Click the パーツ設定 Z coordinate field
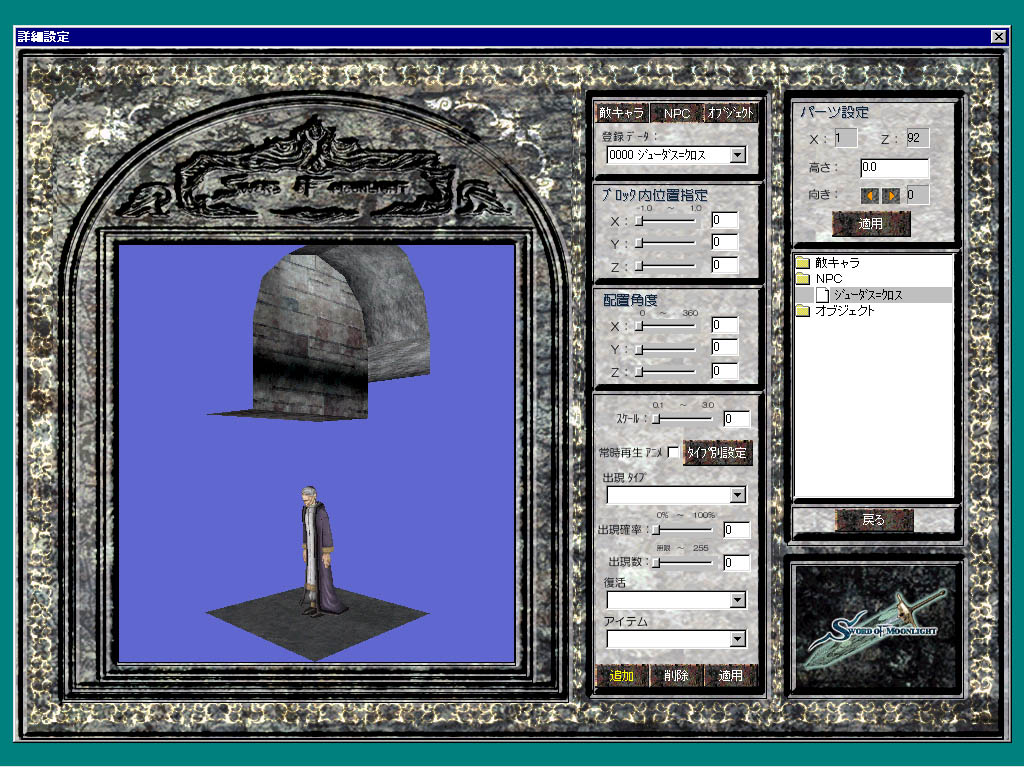The height and width of the screenshot is (768, 1024). click(x=918, y=138)
